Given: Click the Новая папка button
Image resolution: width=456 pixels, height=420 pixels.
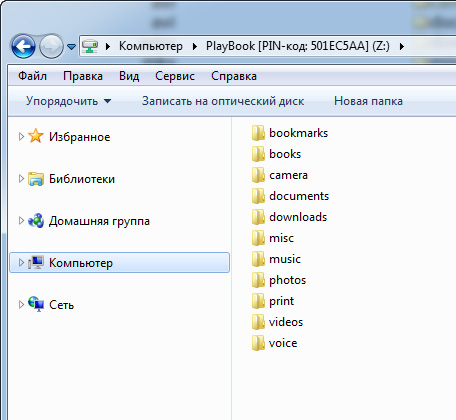Looking at the screenshot, I should [x=368, y=101].
